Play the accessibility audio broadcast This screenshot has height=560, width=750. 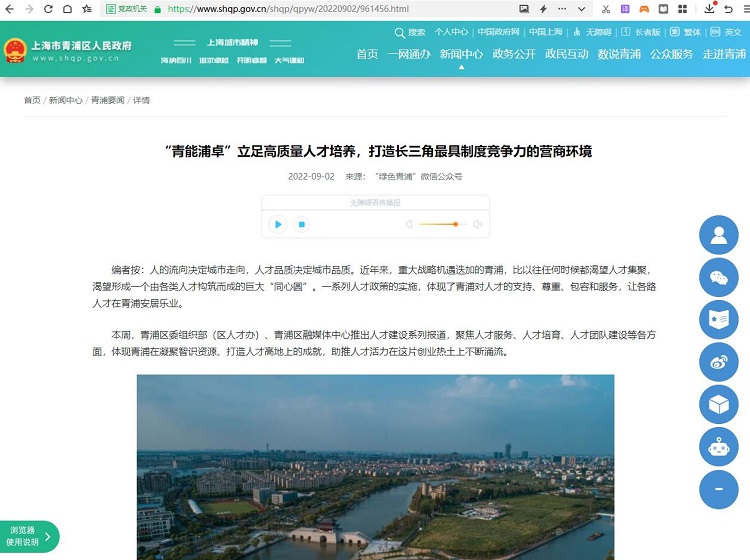click(x=278, y=225)
